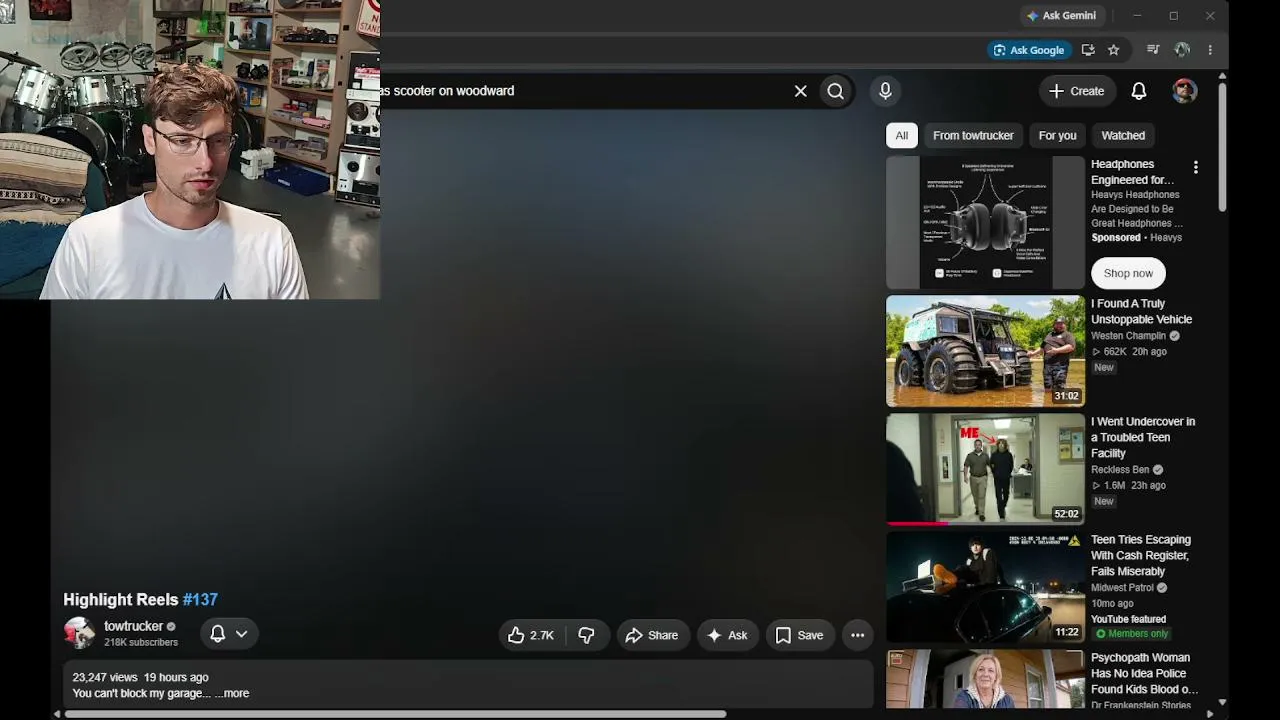Expand subscription notification dropdown chevron

click(241, 634)
